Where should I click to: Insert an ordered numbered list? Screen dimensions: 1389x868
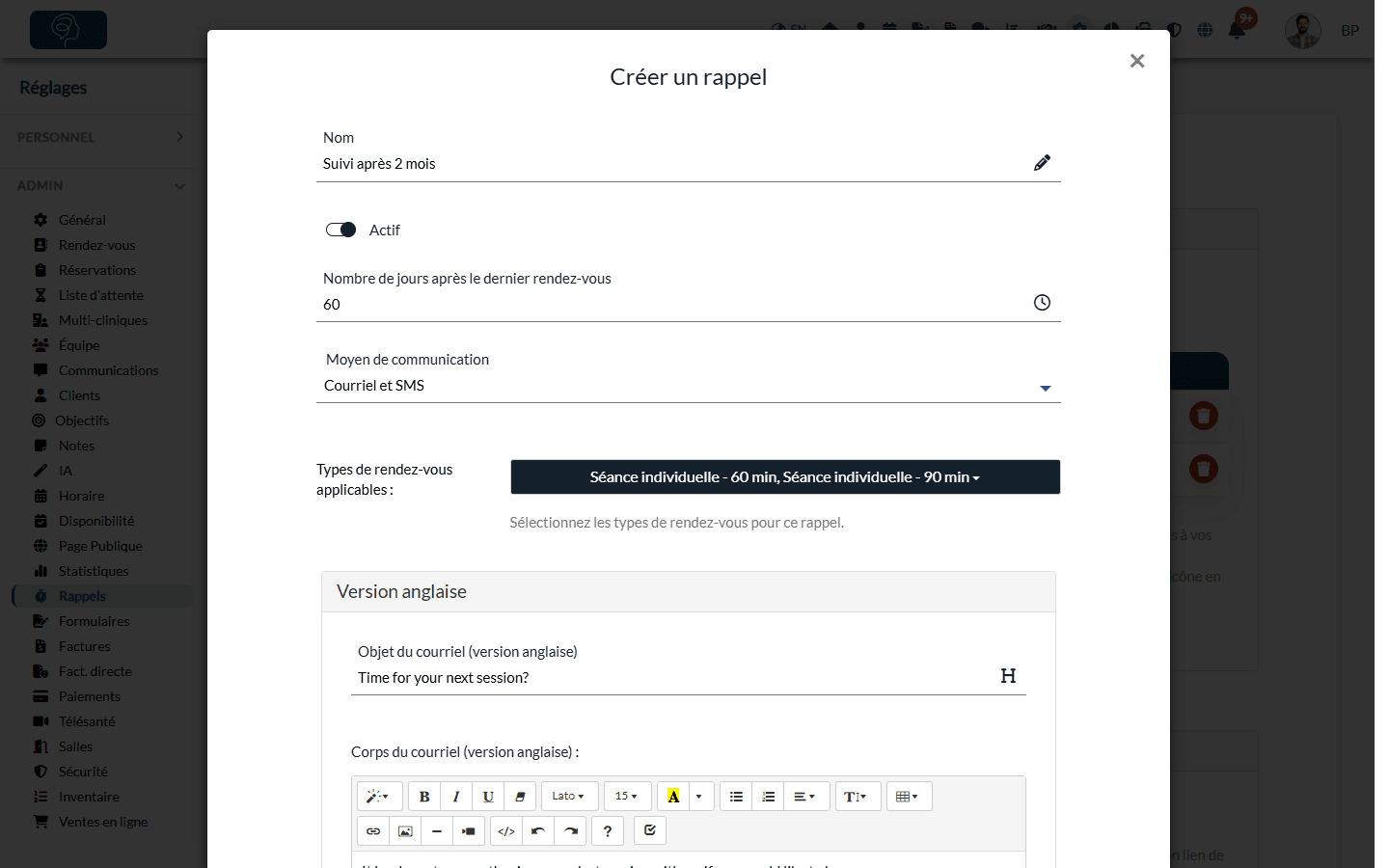pyautogui.click(x=768, y=797)
